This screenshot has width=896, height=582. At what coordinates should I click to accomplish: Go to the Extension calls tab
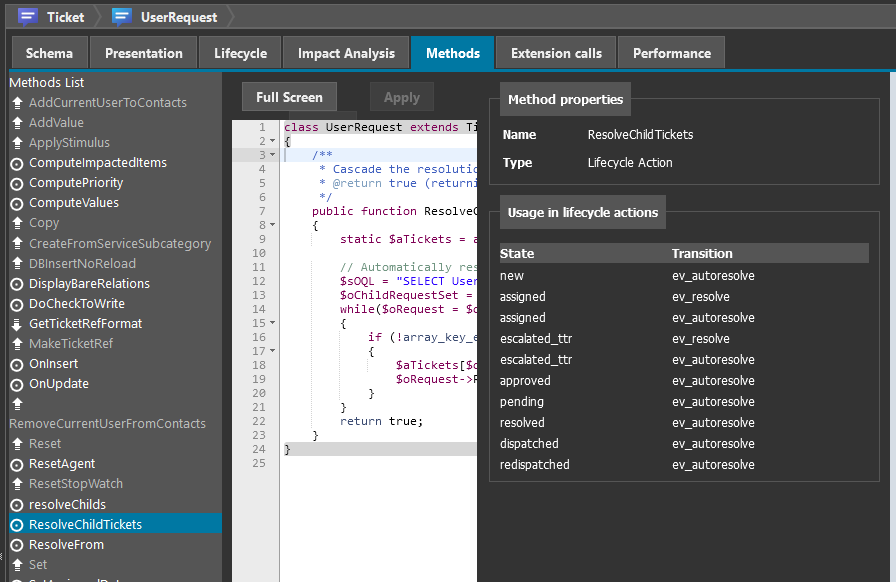point(556,53)
